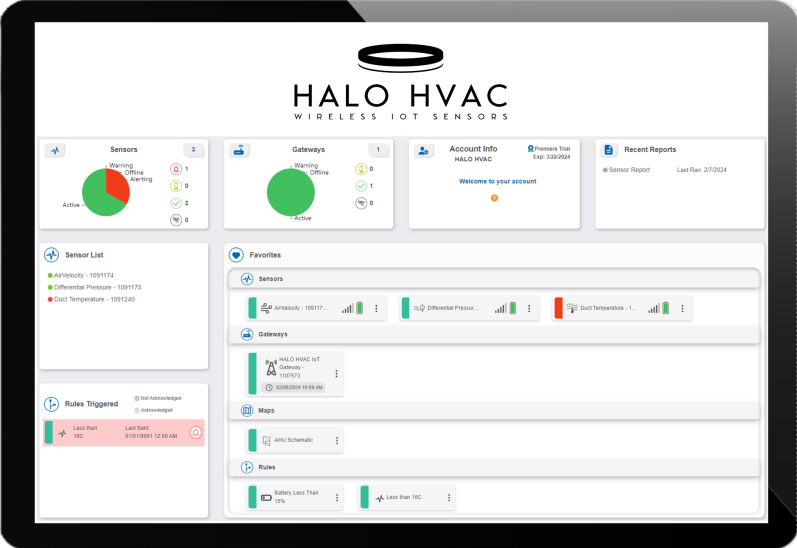Collapse the Rules favorites section

(x=494, y=467)
